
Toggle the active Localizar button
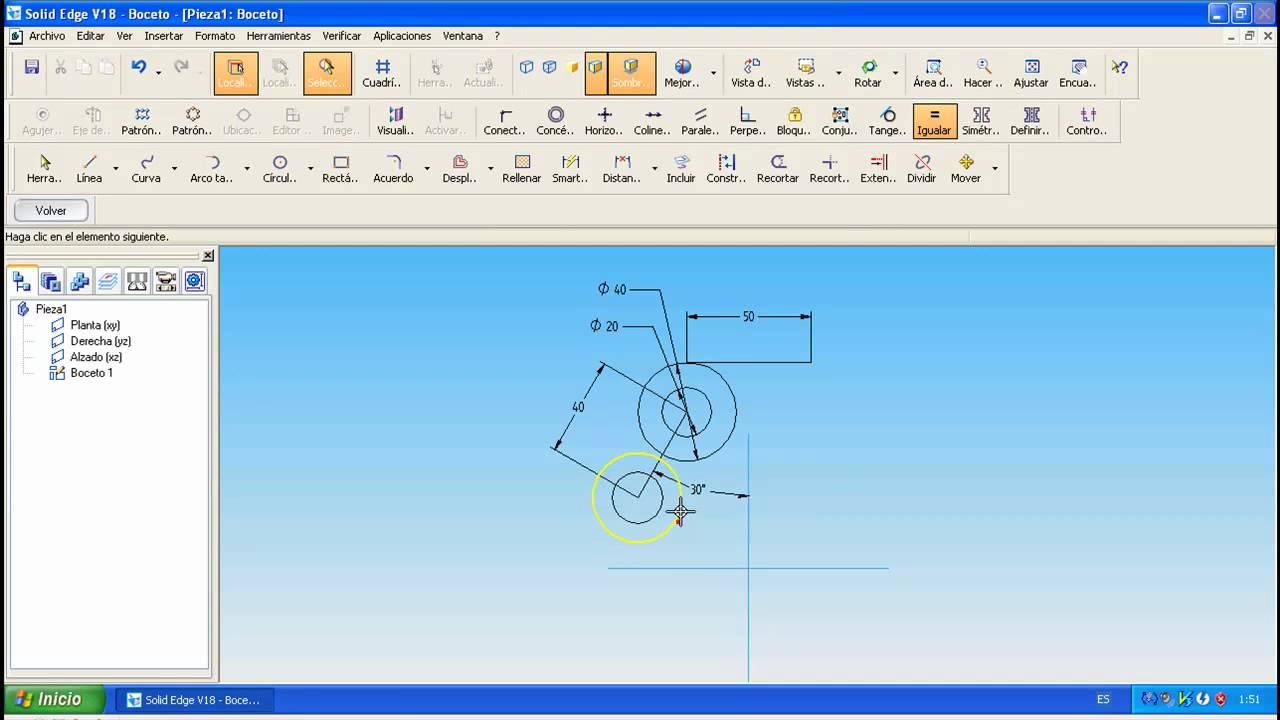point(236,73)
